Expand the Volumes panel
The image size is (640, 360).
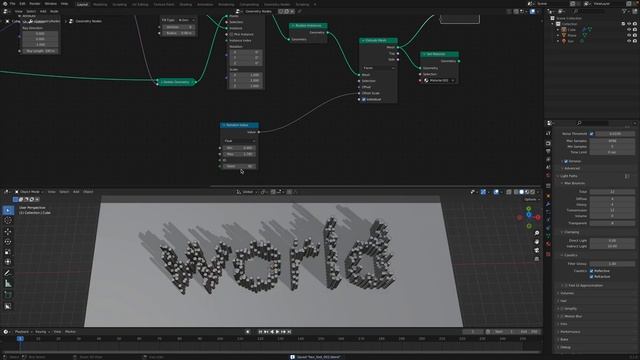566,293
